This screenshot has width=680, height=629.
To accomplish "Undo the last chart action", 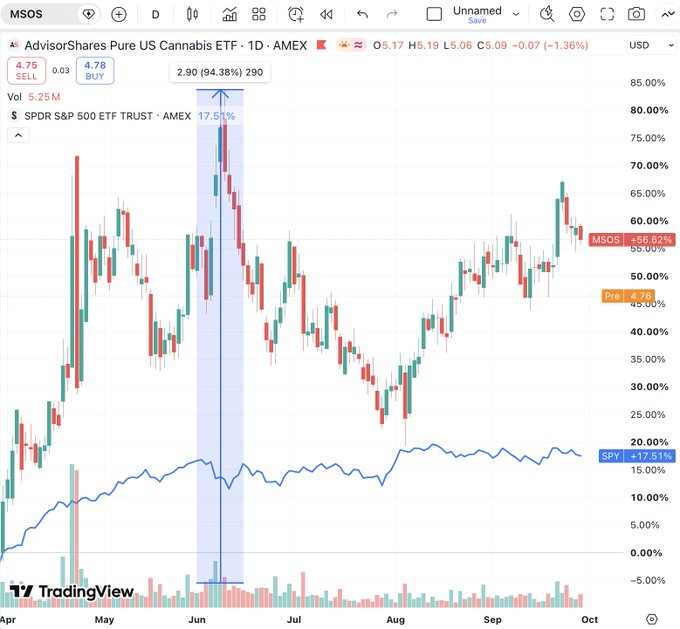I will [362, 15].
